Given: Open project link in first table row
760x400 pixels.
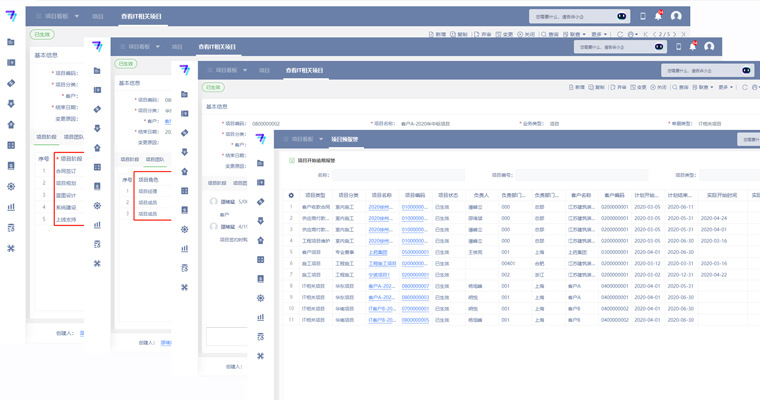Looking at the screenshot, I should pos(381,207).
